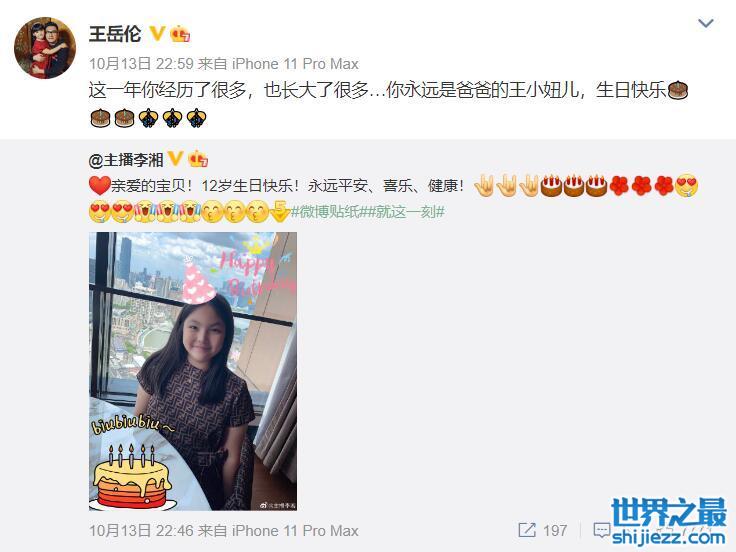Open the @主播李湘 mention link
The width and height of the screenshot is (736, 552).
(125, 160)
